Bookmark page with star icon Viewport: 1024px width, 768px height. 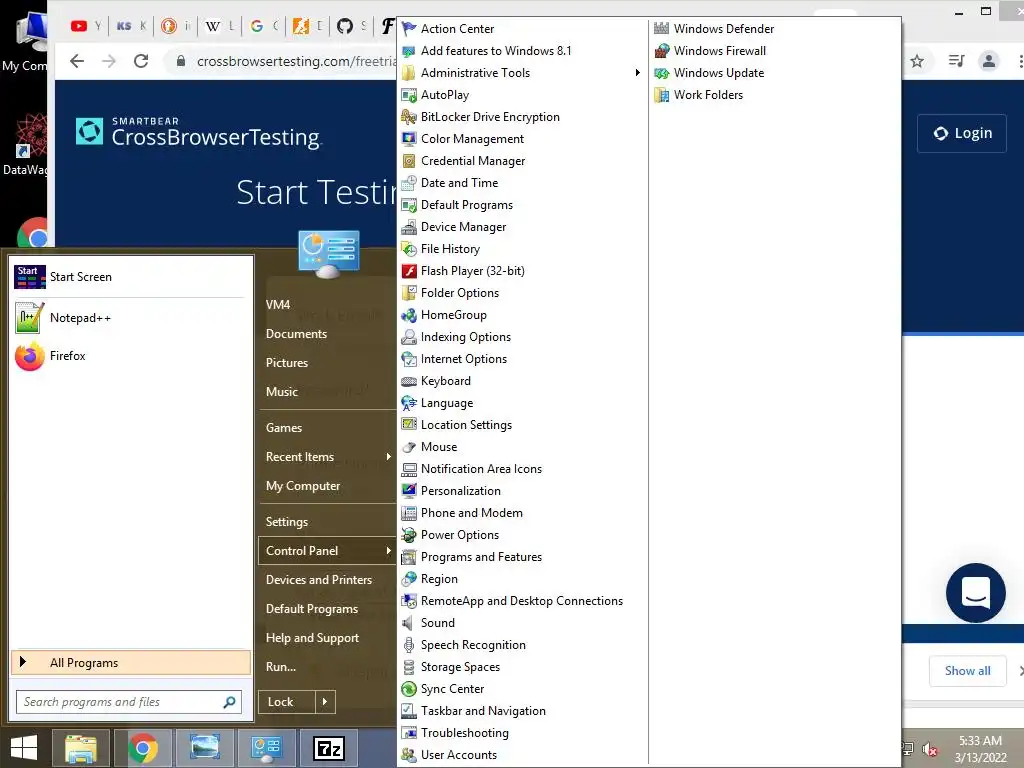coord(917,61)
